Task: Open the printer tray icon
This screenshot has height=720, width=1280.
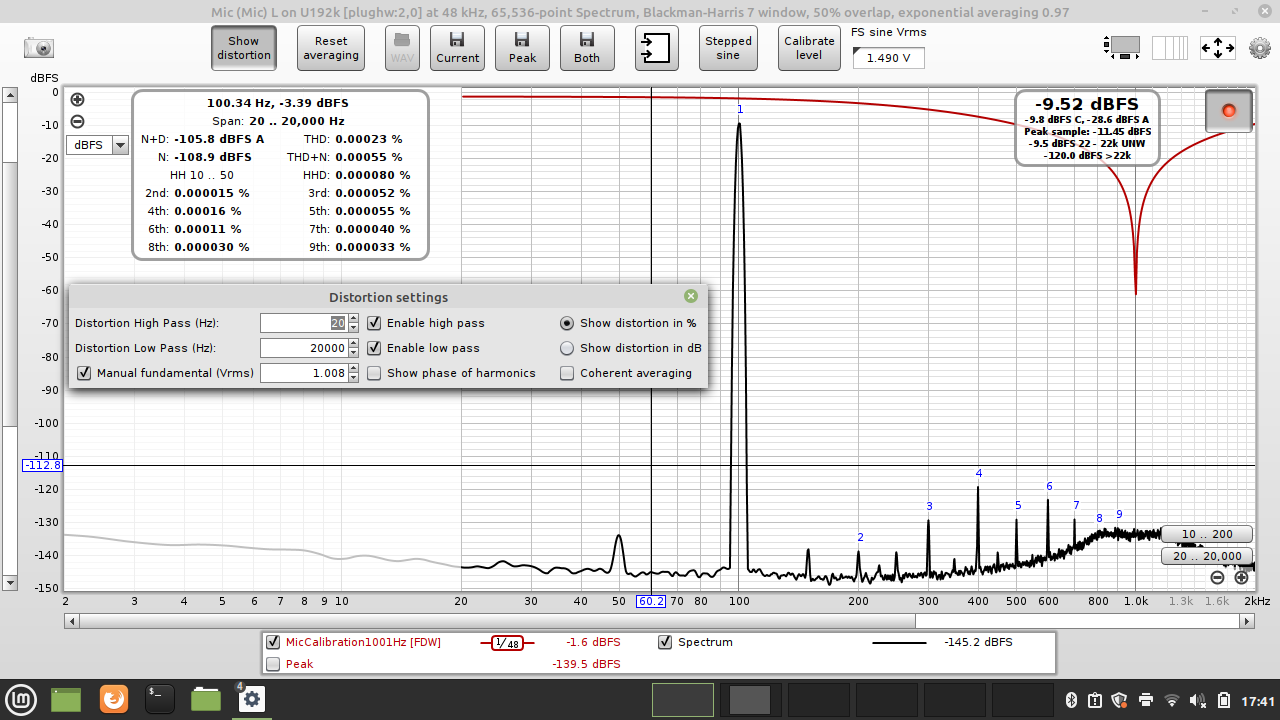Action: pyautogui.click(x=1146, y=700)
